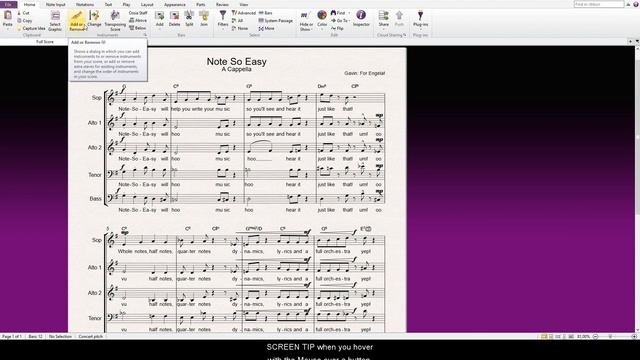Click the A Cappella subtitle text
This screenshot has width=640, height=360.
(x=236, y=69)
